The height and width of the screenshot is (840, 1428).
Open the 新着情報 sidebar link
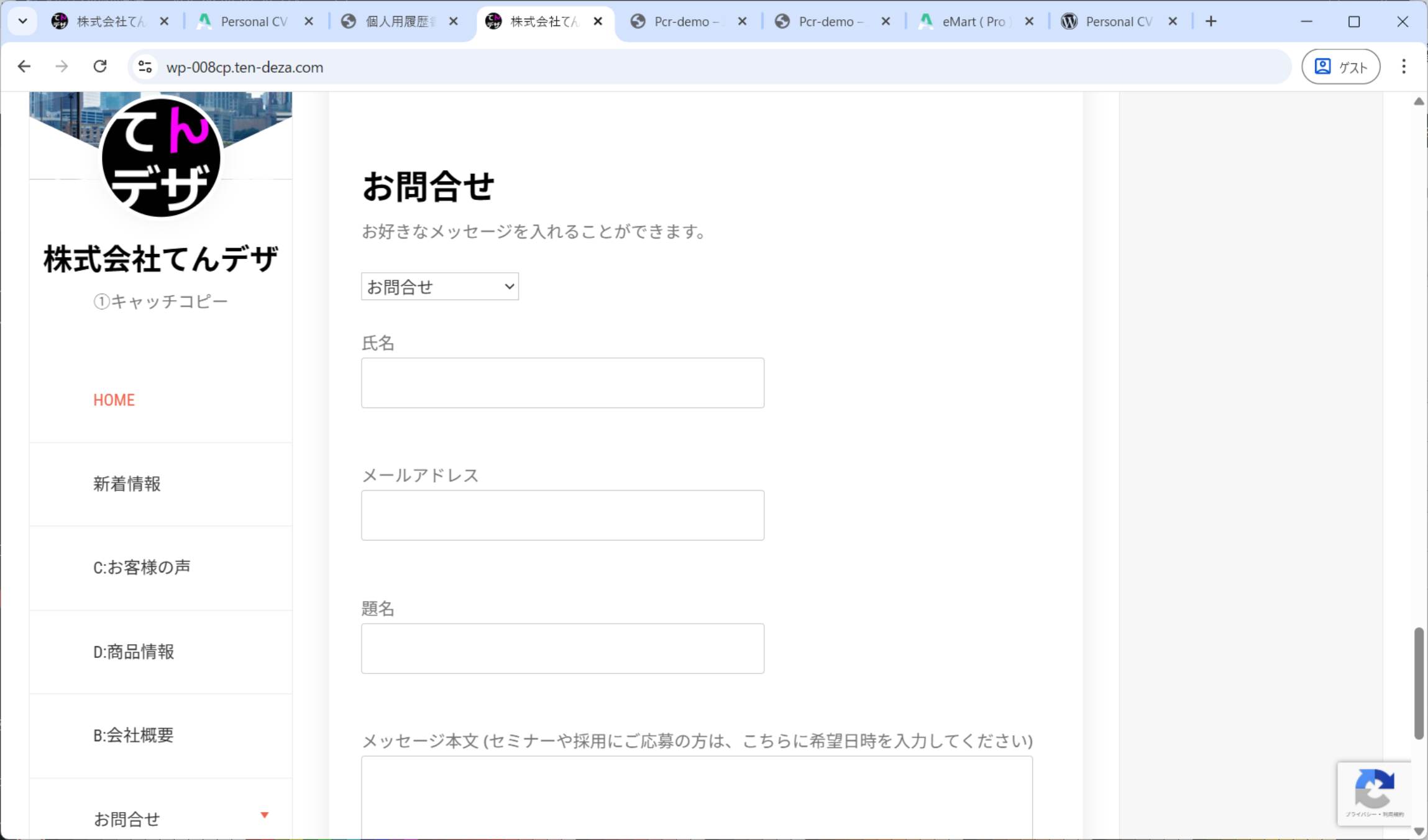(127, 484)
